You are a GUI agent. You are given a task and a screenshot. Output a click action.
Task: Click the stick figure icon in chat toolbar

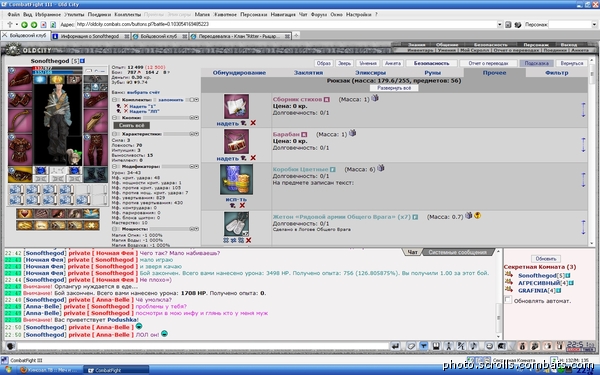[448, 346]
